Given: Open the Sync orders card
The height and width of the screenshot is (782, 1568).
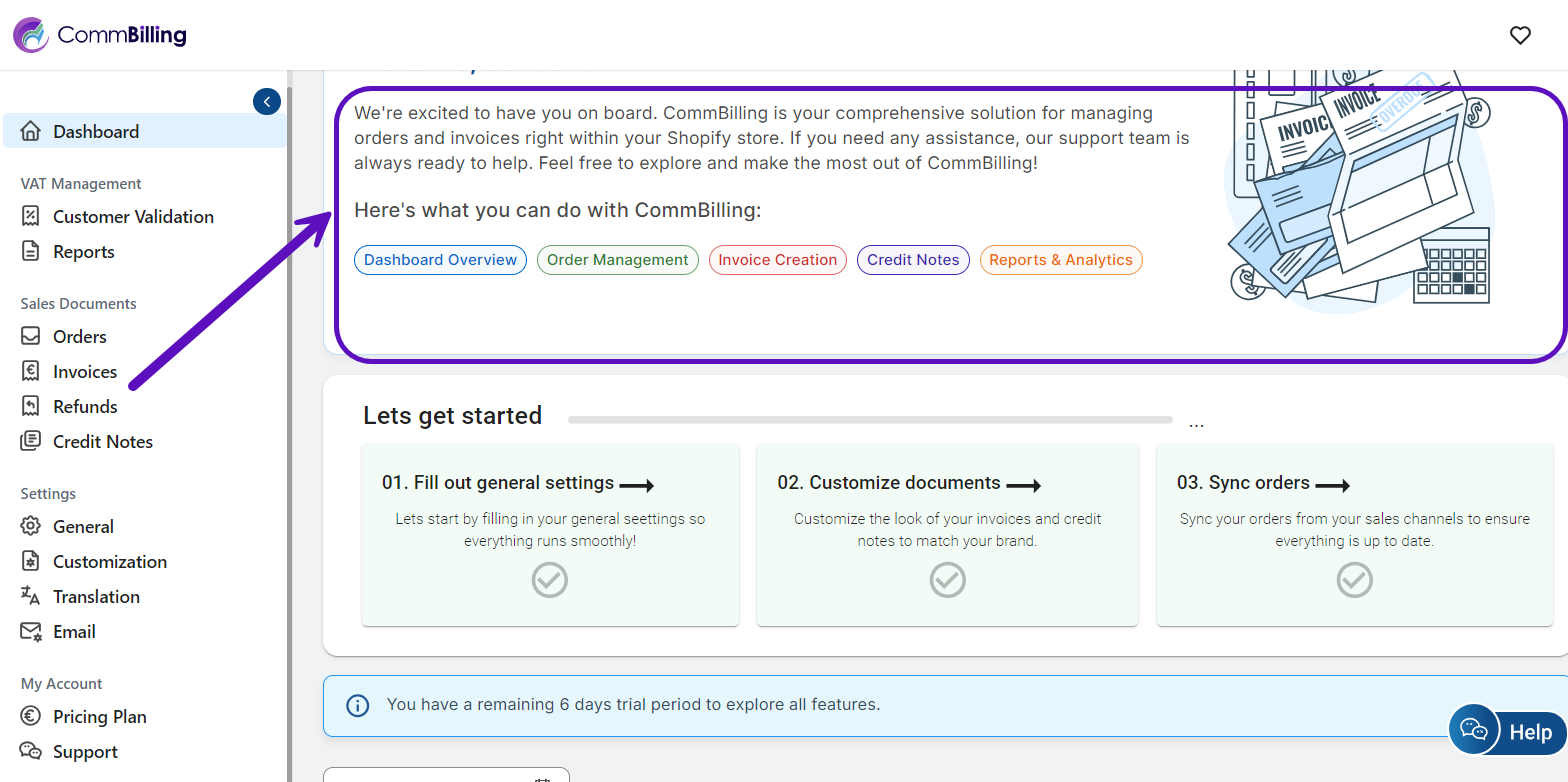Looking at the screenshot, I should (x=1355, y=535).
